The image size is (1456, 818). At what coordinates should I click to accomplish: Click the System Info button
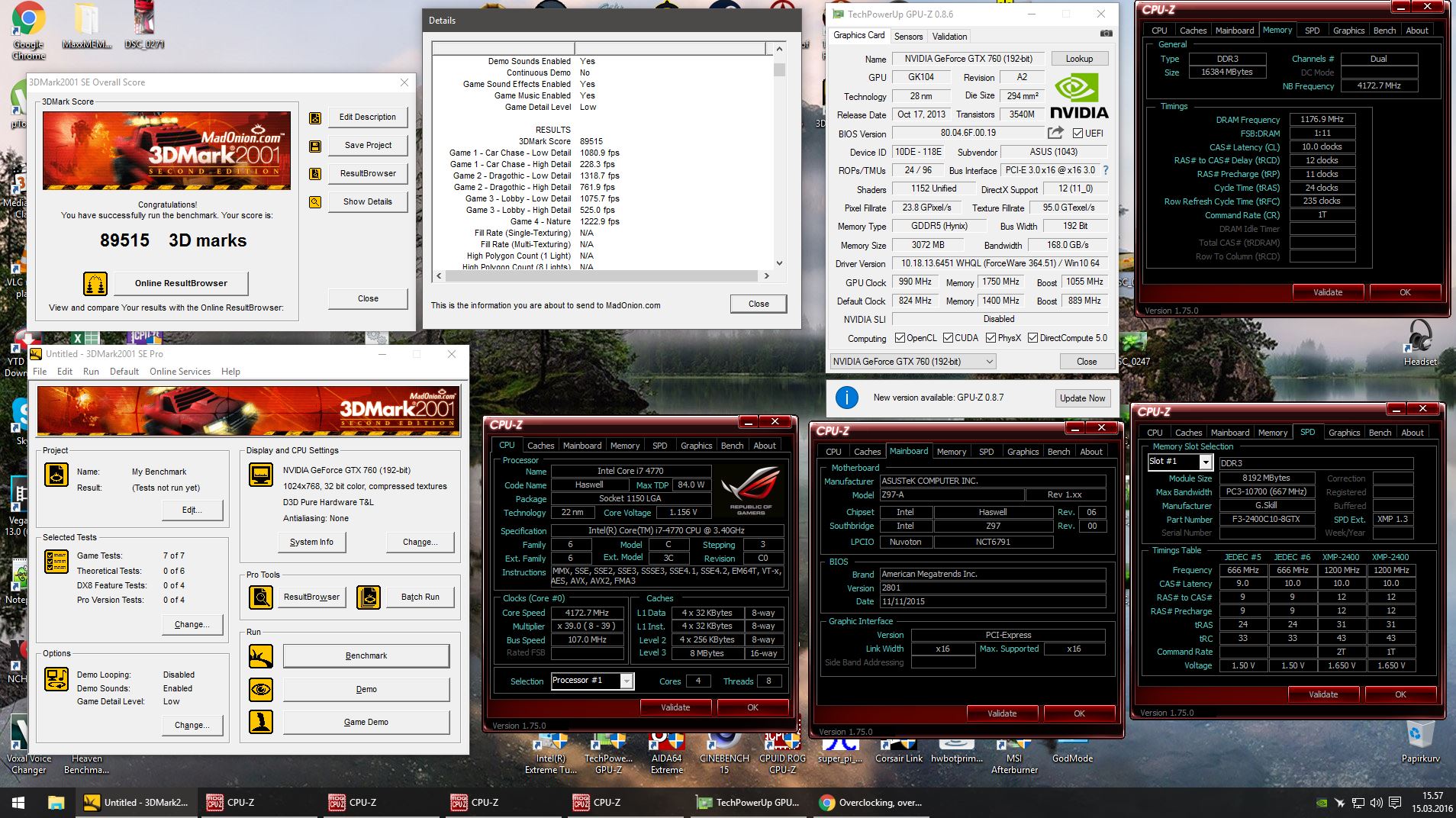(311, 542)
